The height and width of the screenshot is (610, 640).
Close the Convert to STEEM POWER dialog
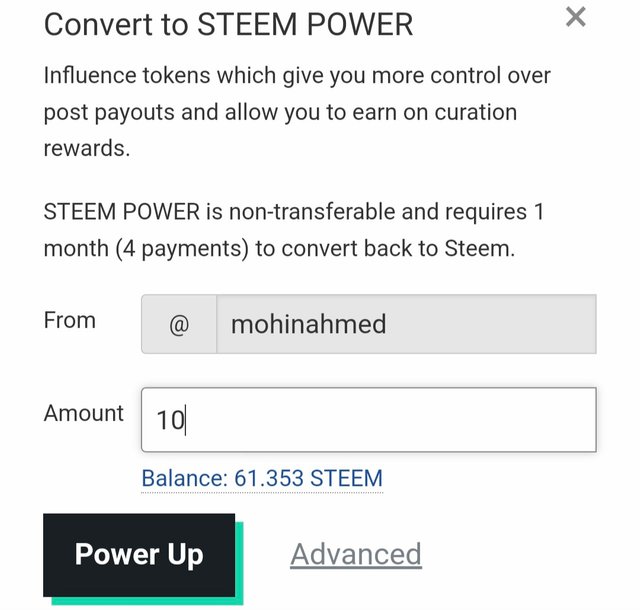pos(575,17)
